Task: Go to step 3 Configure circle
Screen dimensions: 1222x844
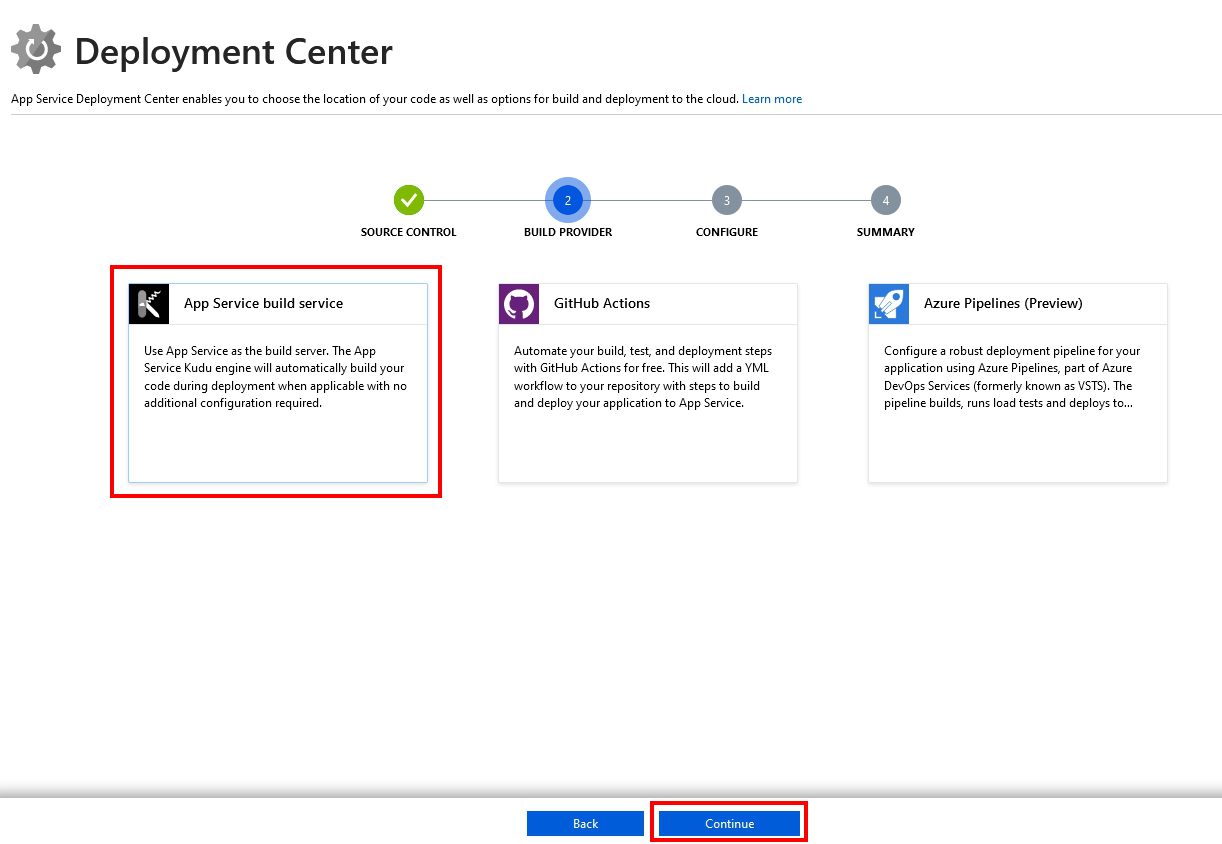Action: (x=727, y=200)
